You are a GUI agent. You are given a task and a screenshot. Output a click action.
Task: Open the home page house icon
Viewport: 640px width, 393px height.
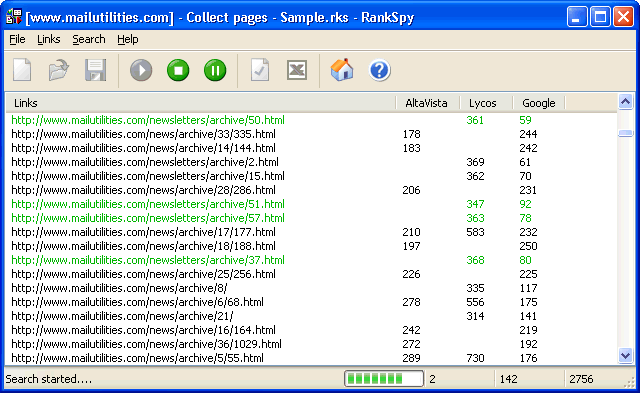[342, 70]
